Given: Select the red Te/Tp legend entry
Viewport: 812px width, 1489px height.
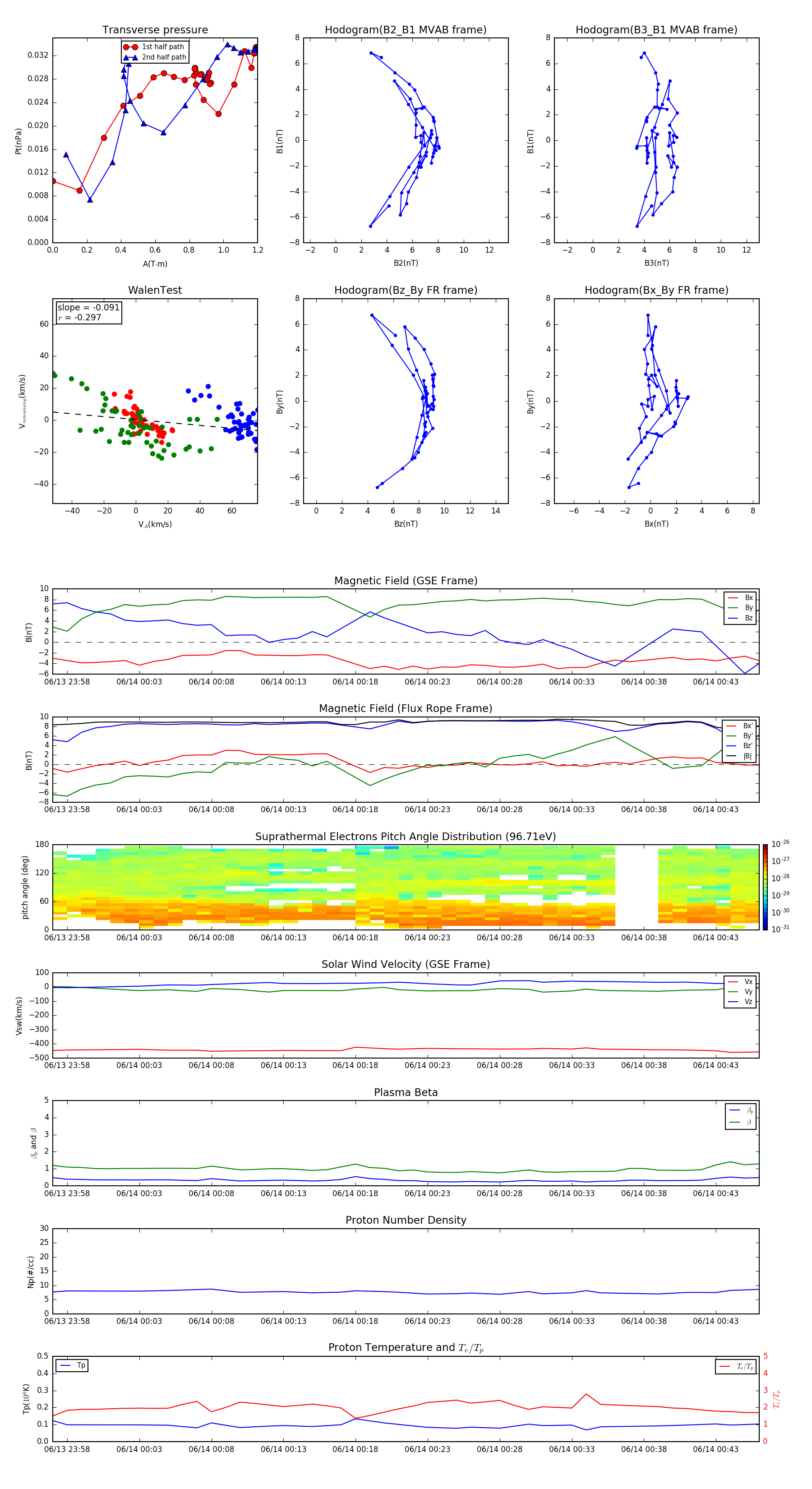Looking at the screenshot, I should pos(736,1366).
